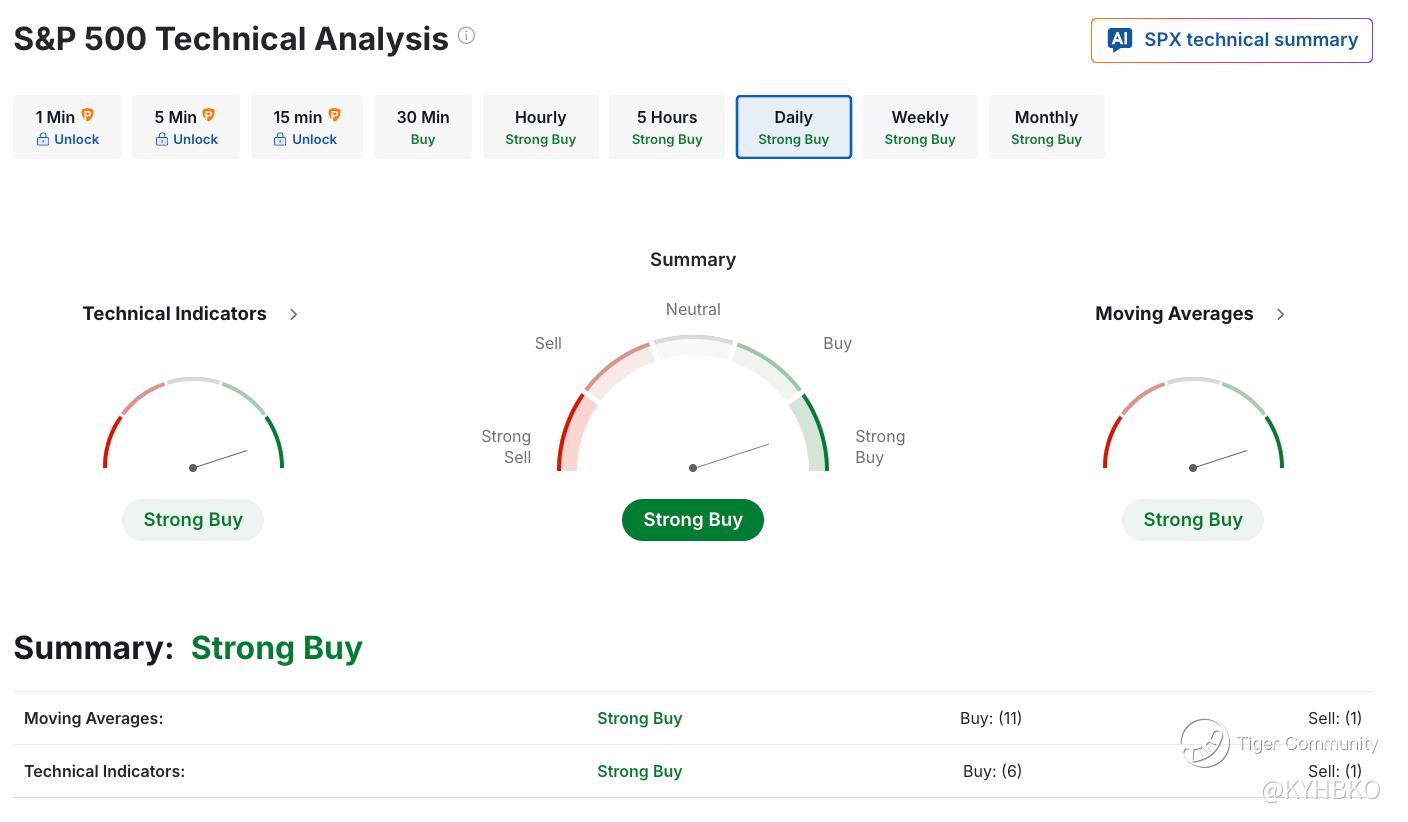Image resolution: width=1408 pixels, height=822 pixels.
Task: Expand Moving Averages with the chevron arrow
Action: coord(1280,314)
